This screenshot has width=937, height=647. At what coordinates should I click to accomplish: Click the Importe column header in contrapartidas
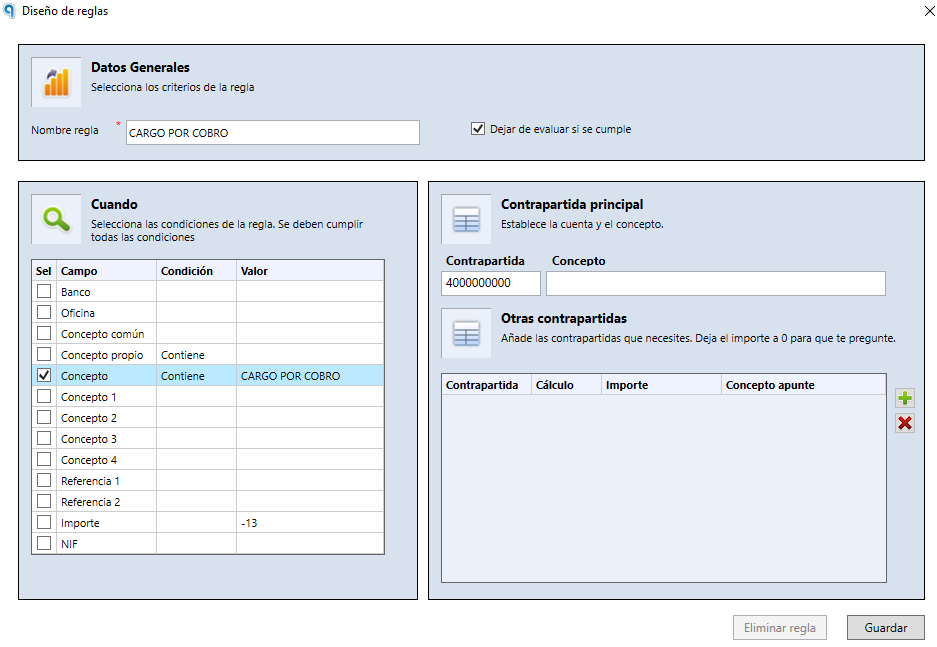pyautogui.click(x=661, y=385)
